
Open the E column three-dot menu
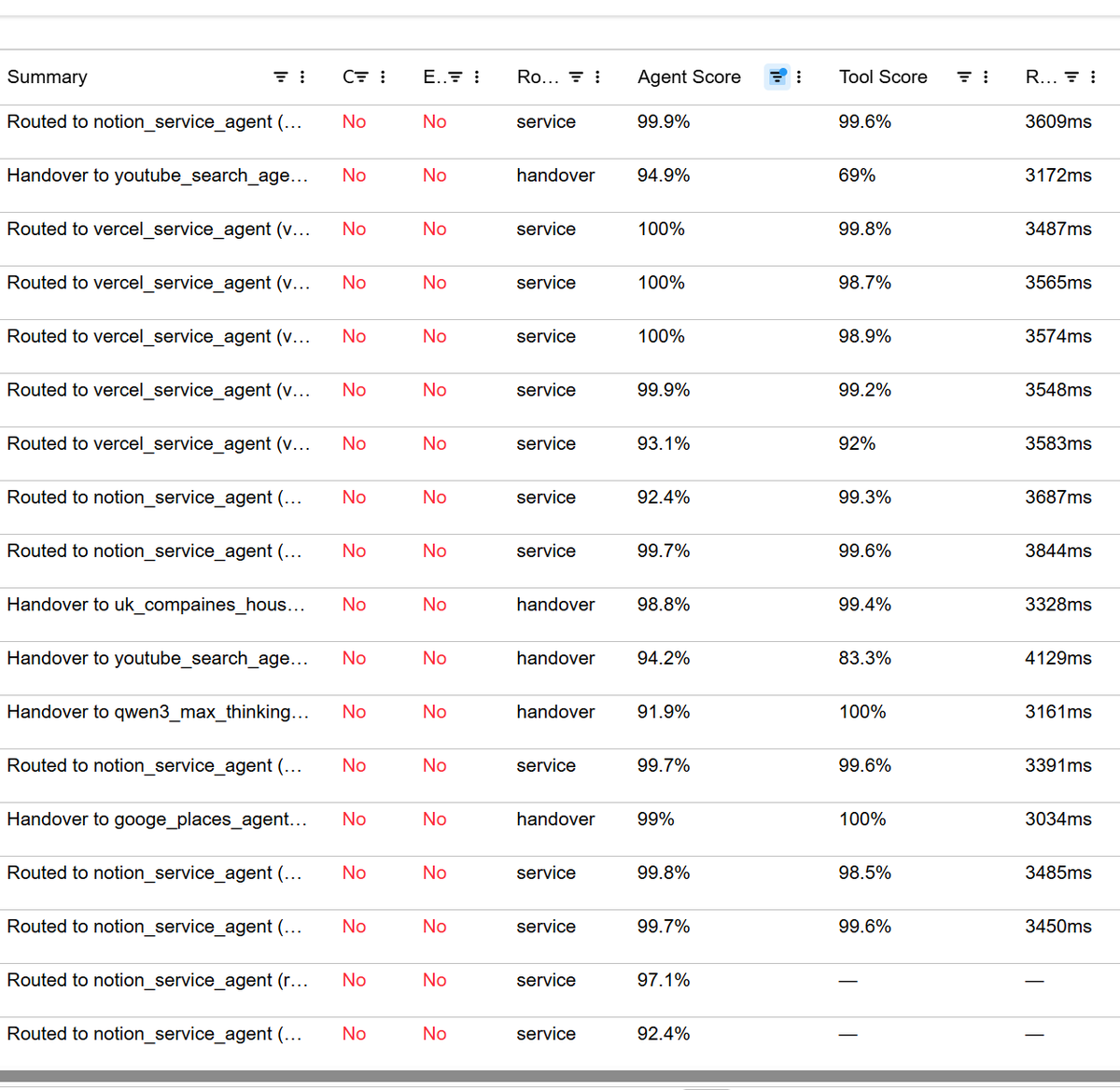point(477,77)
